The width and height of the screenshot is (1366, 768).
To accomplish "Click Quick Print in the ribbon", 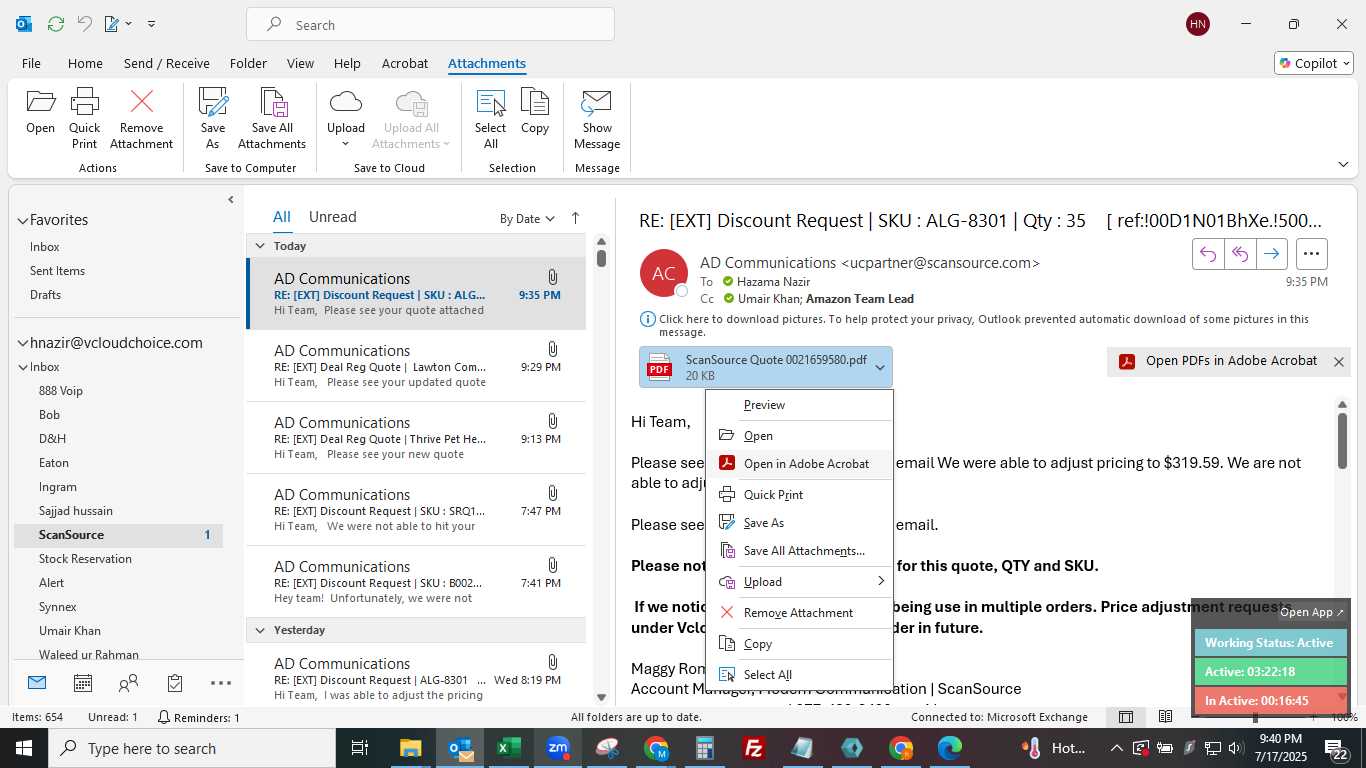I will [85, 118].
